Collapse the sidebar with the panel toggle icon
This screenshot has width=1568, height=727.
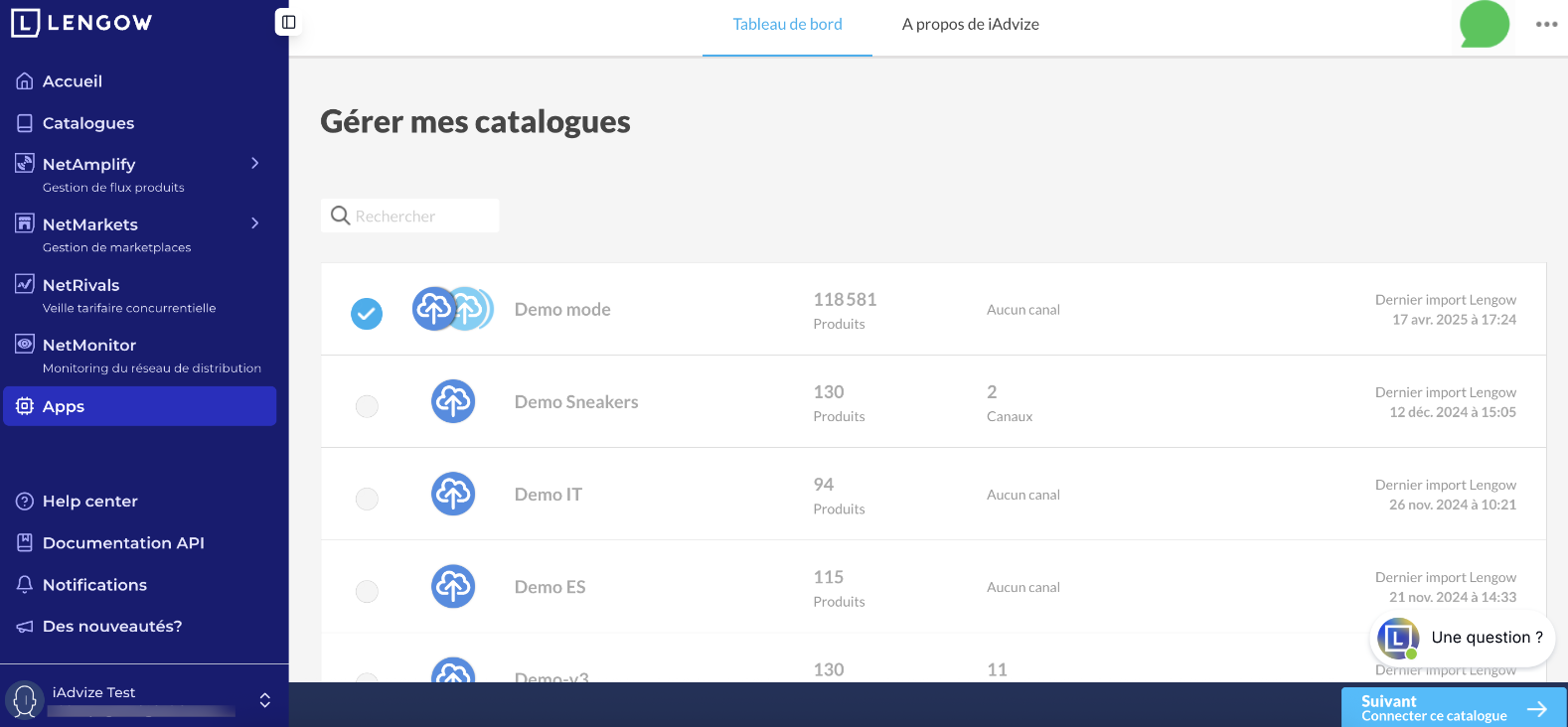(x=288, y=22)
